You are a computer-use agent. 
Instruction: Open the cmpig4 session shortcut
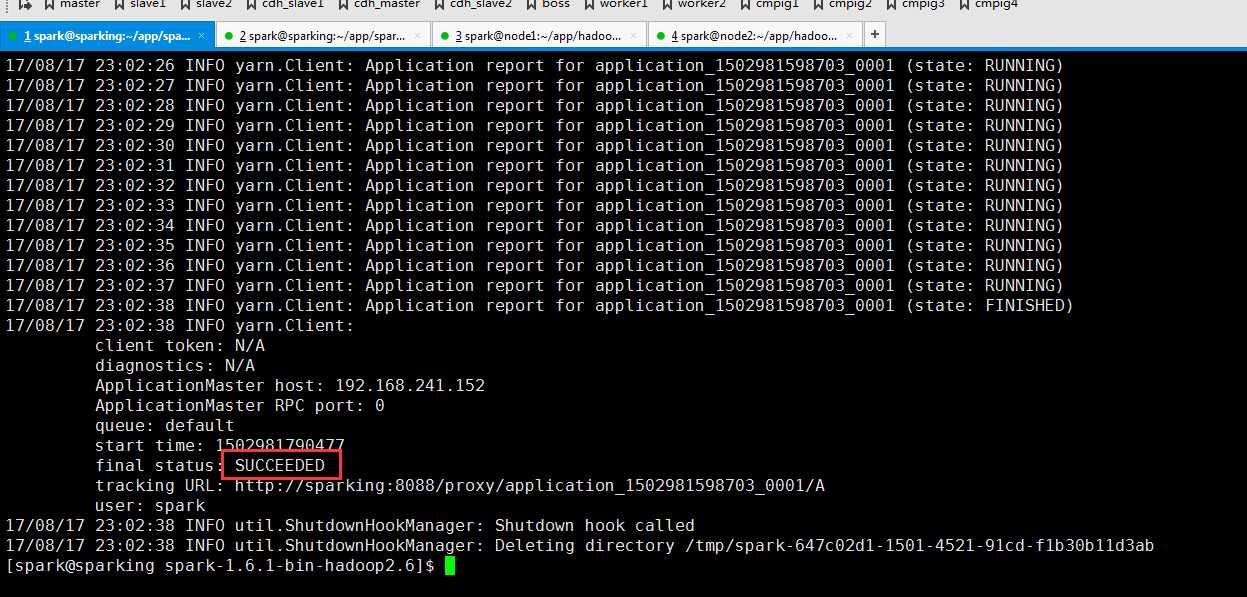pyautogui.click(x=988, y=4)
